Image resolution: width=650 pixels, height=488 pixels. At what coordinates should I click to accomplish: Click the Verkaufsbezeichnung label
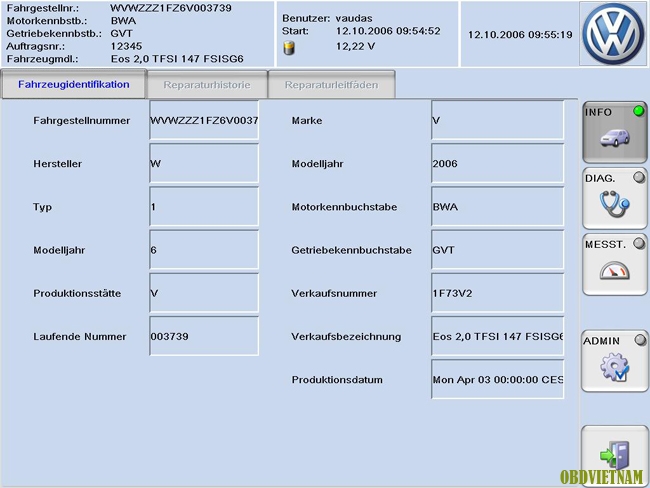click(x=346, y=336)
